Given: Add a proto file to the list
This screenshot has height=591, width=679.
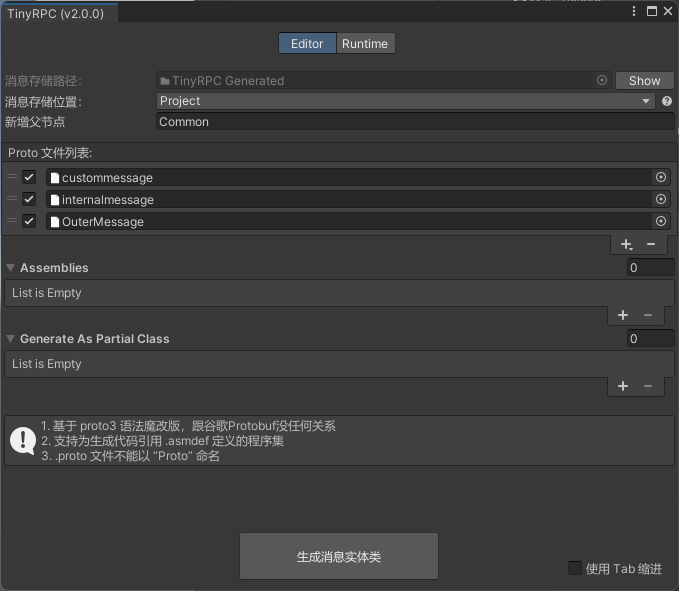Looking at the screenshot, I should tap(626, 245).
